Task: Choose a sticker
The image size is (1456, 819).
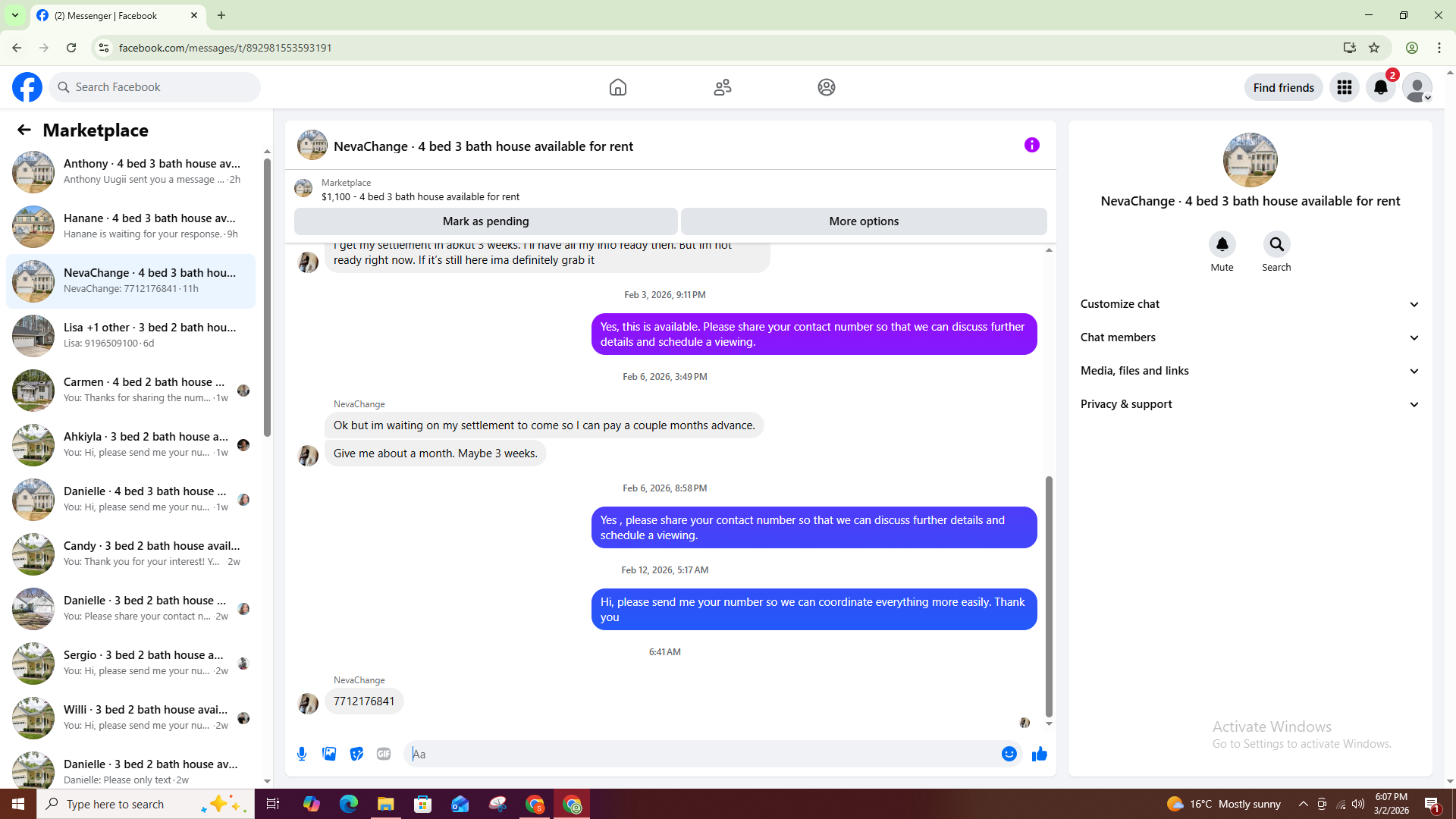Action: click(356, 754)
